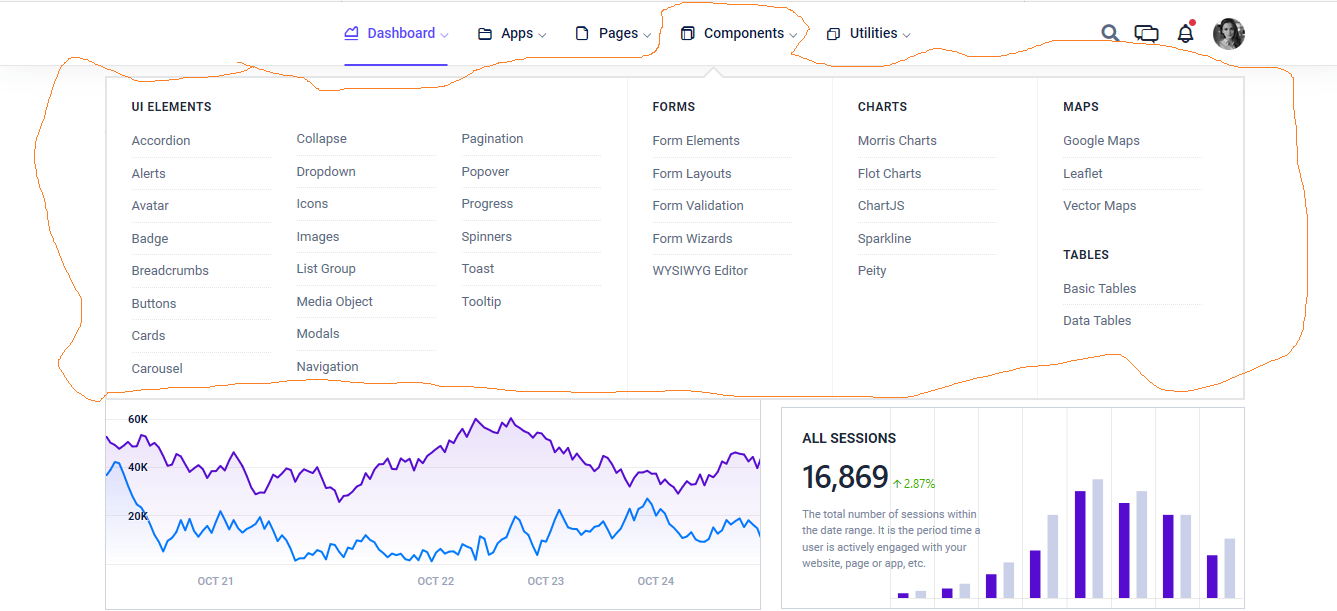This screenshot has width=1337, height=611.
Task: Open the notifications bell icon
Action: (1185, 33)
